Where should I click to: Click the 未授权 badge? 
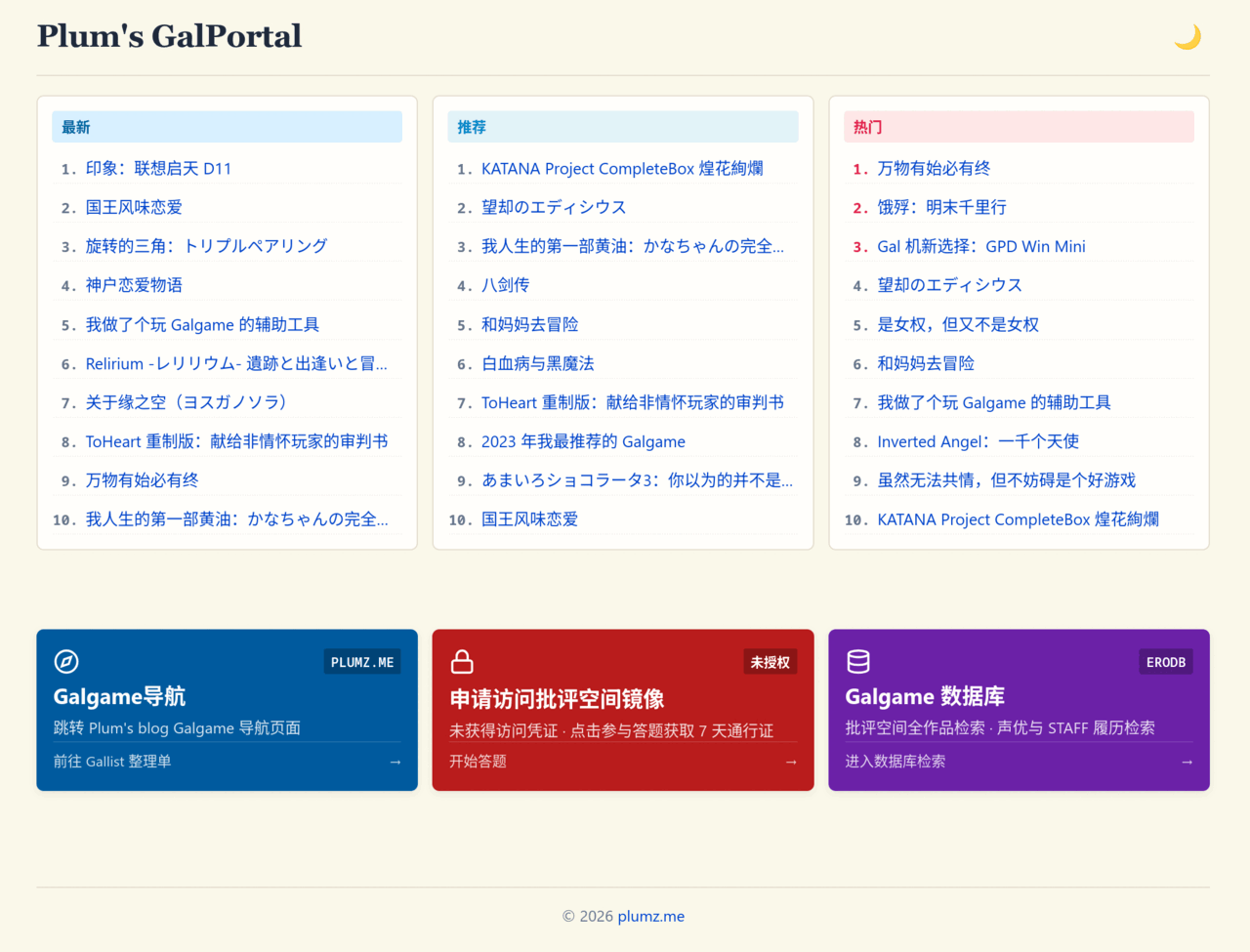[771, 662]
